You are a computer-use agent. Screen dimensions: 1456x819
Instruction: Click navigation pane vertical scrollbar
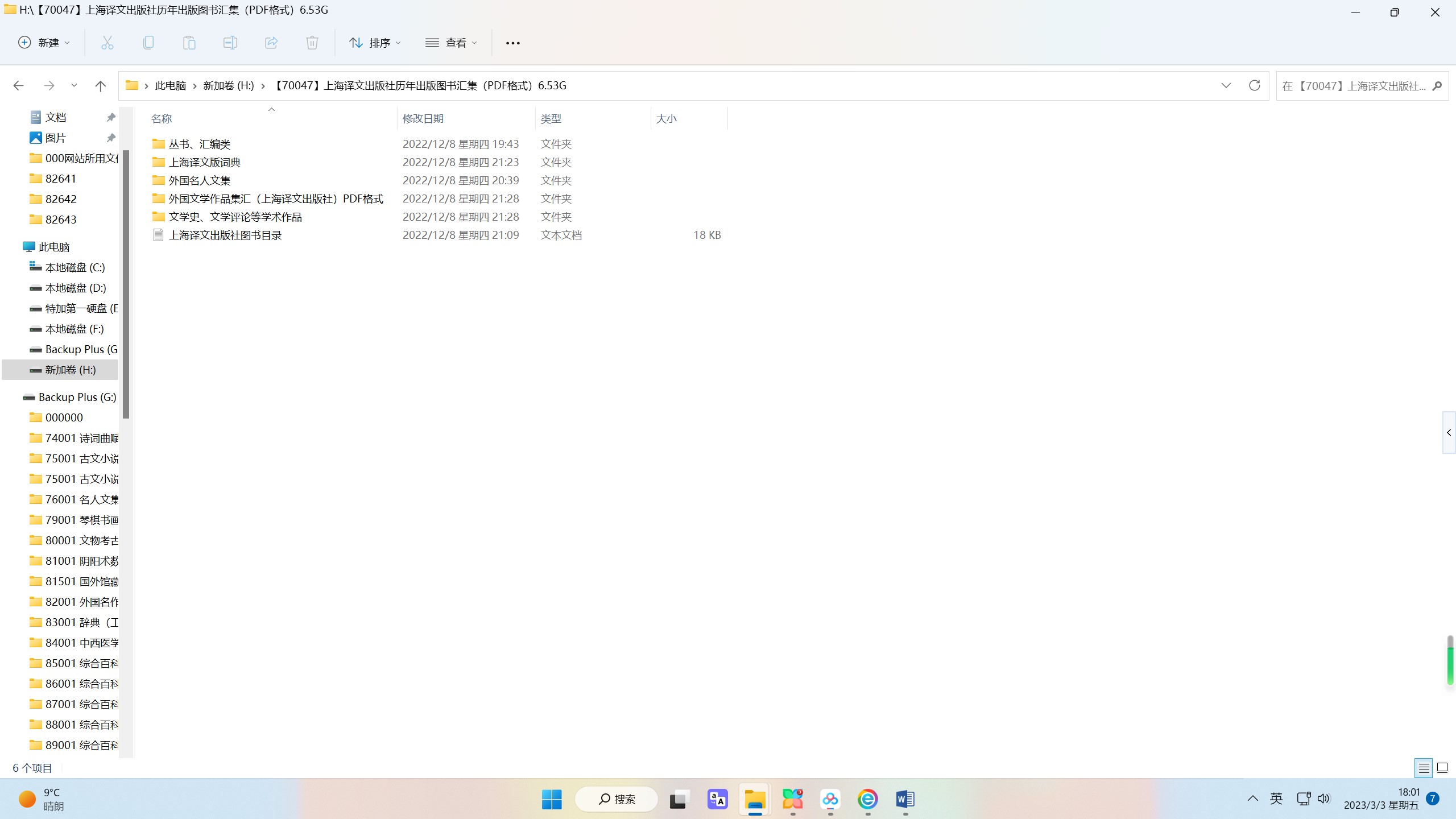[126, 284]
